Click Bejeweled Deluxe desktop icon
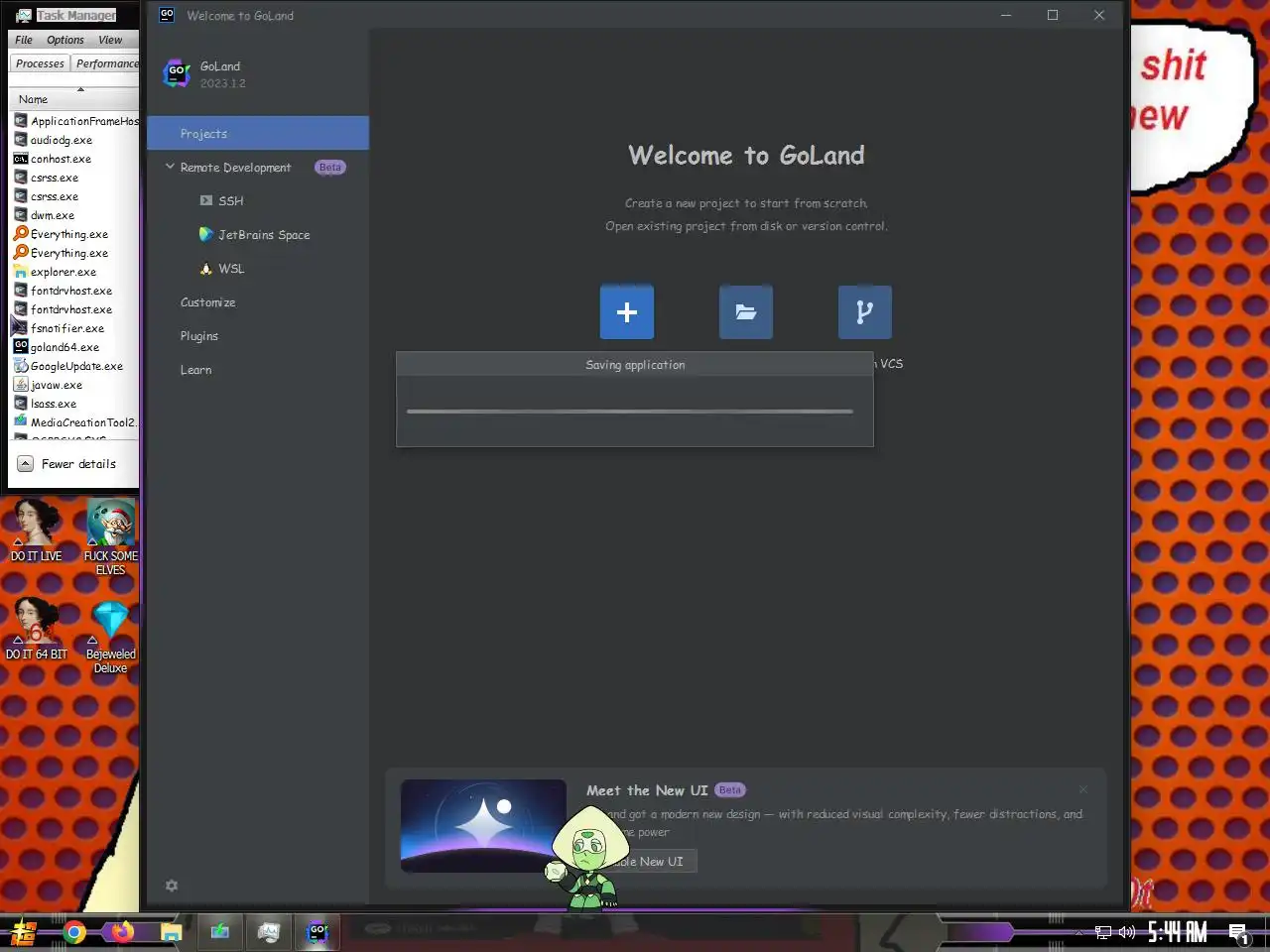Viewport: 1270px width, 952px height. pos(110,637)
